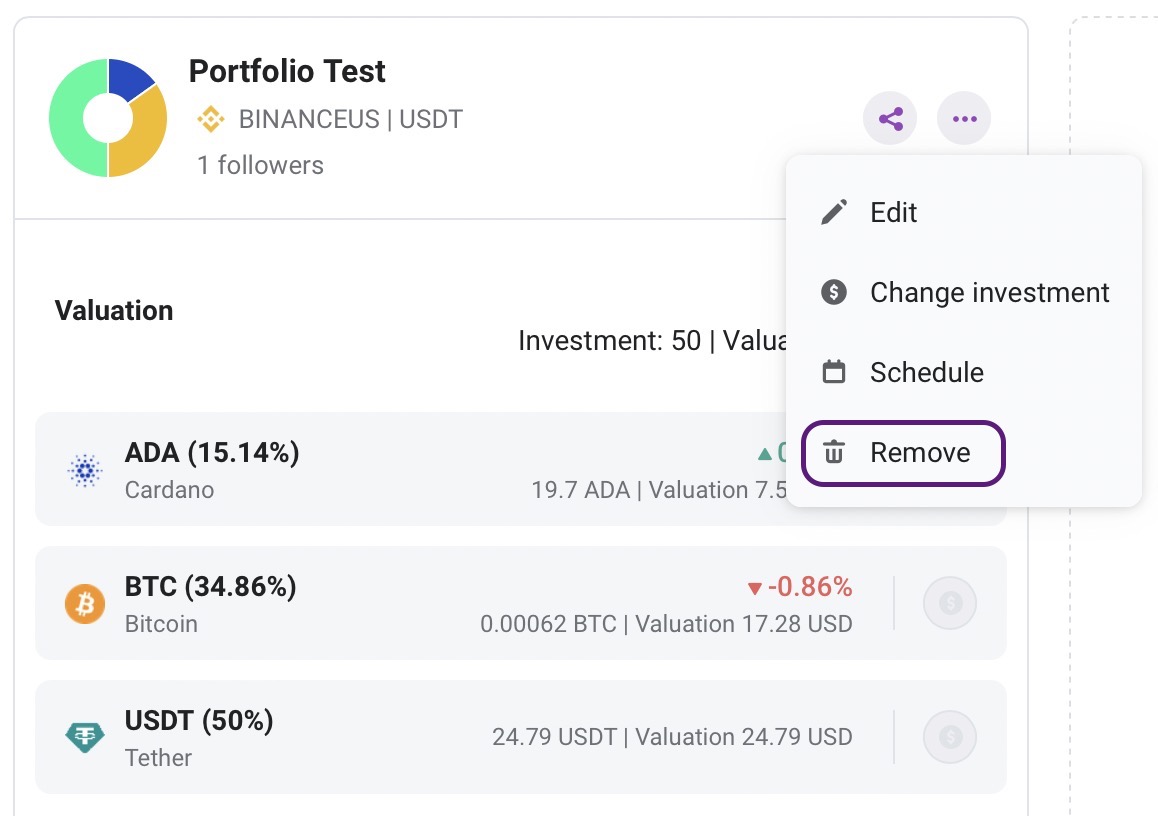The height and width of the screenshot is (816, 1158).
Task: Click the dollar button in BTC row
Action: (950, 603)
